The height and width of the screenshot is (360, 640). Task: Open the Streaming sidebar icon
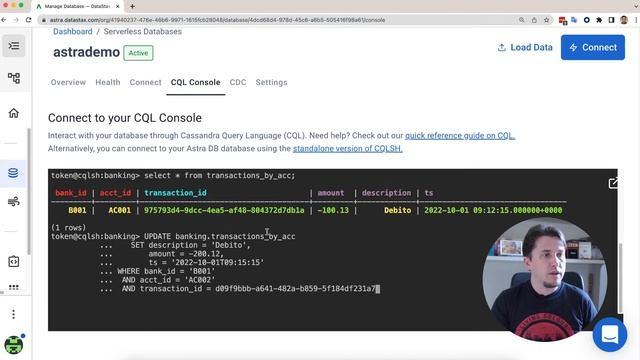(x=13, y=201)
